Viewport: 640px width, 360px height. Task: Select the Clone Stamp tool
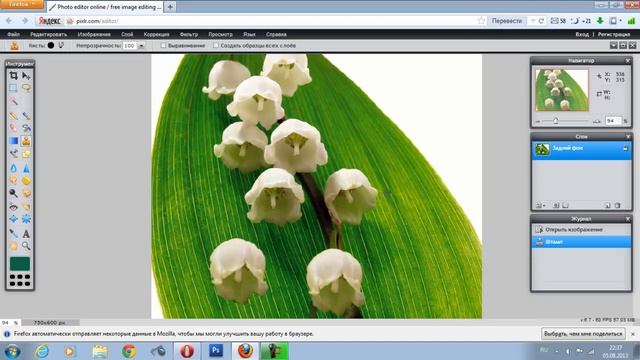(x=26, y=141)
